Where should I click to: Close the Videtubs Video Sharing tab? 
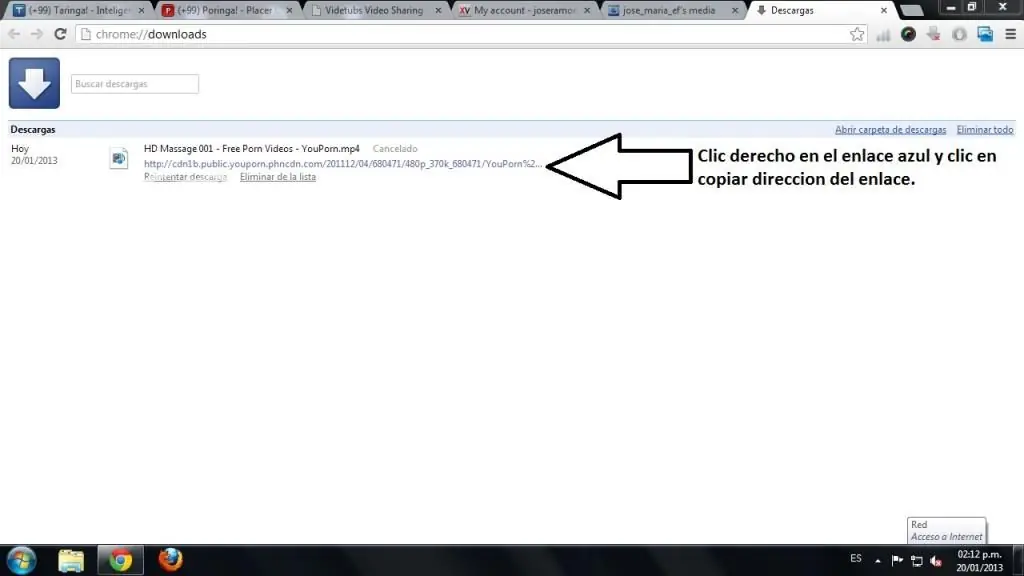[x=438, y=10]
